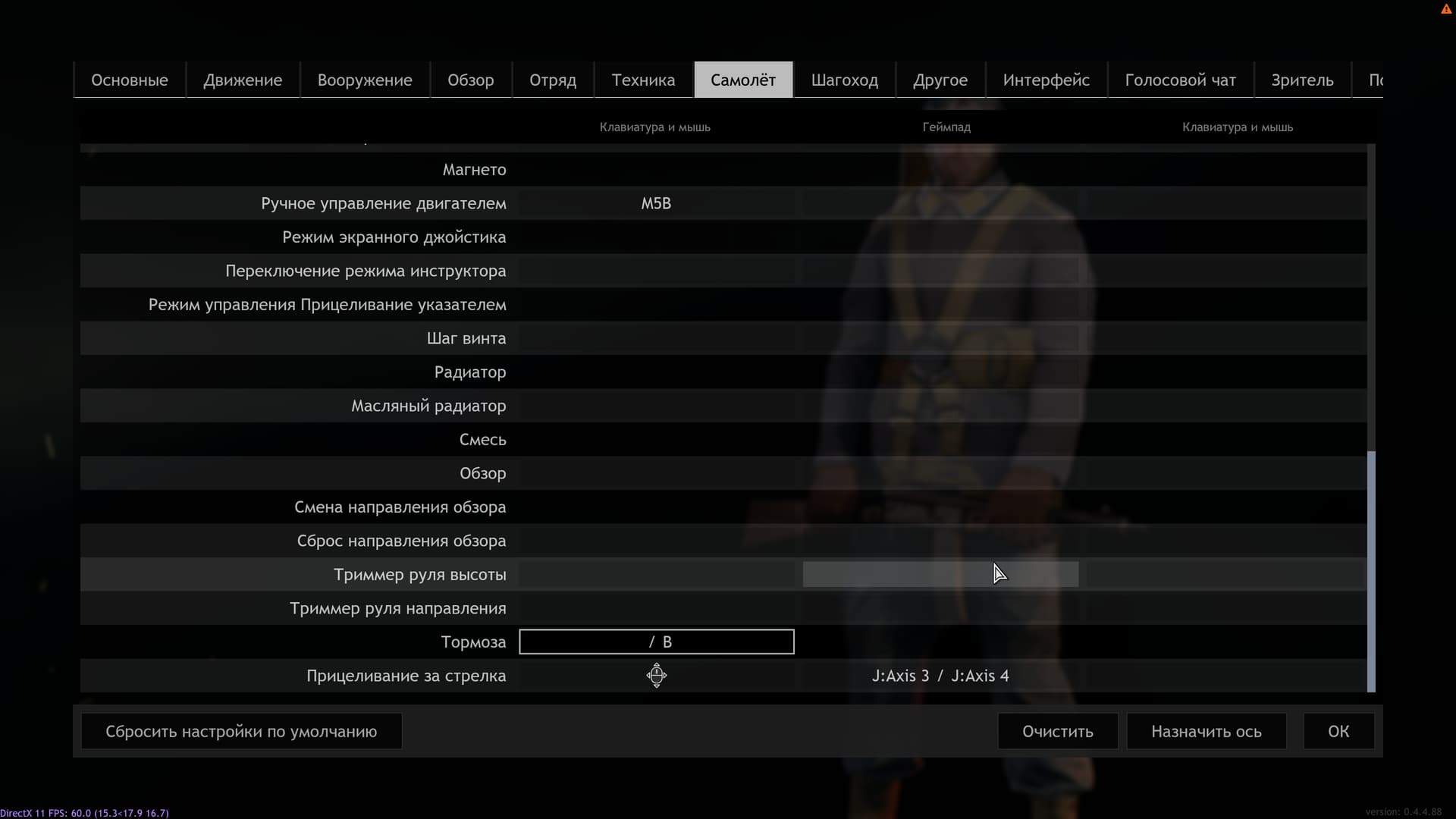
Task: Open the Вооружение tab
Action: click(365, 80)
